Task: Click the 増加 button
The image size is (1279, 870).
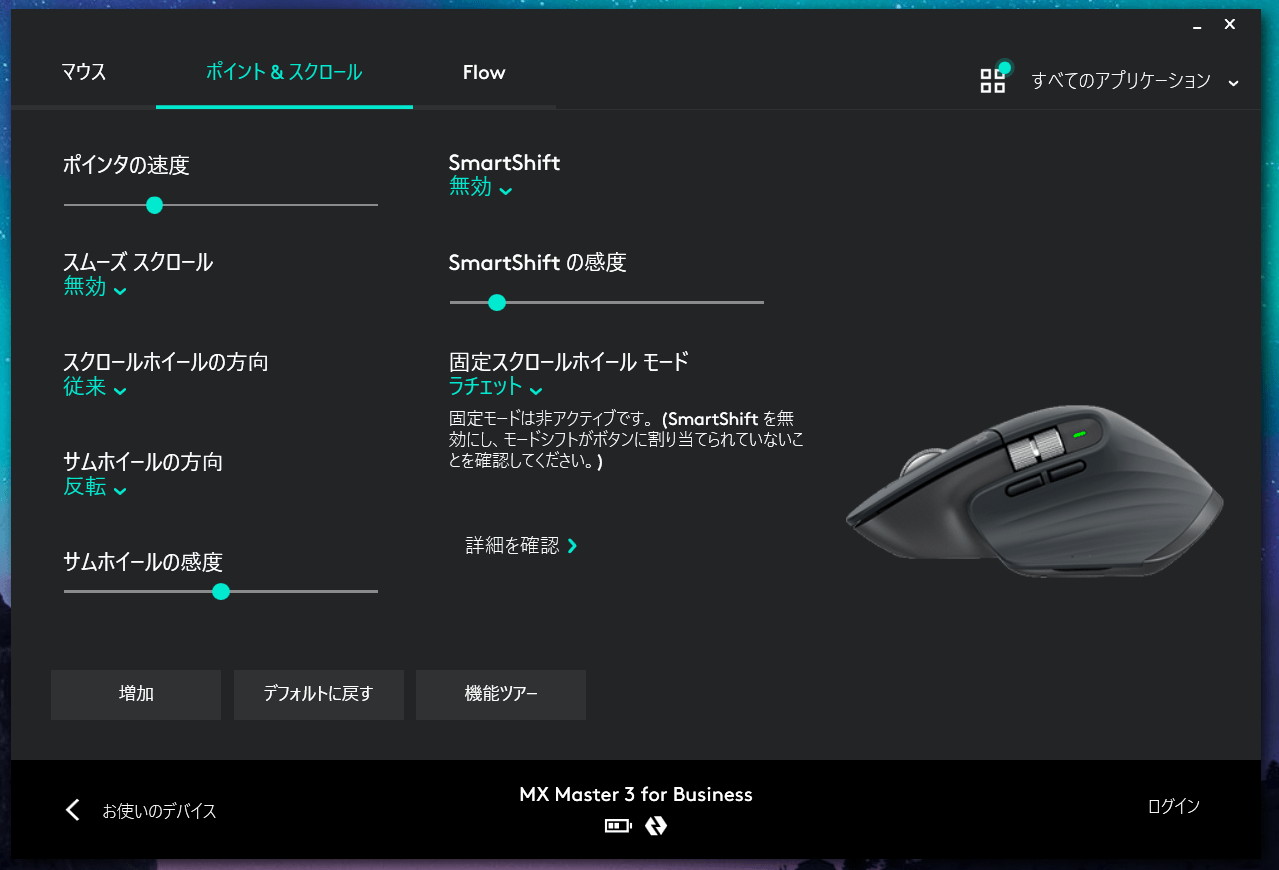Action: (x=136, y=694)
